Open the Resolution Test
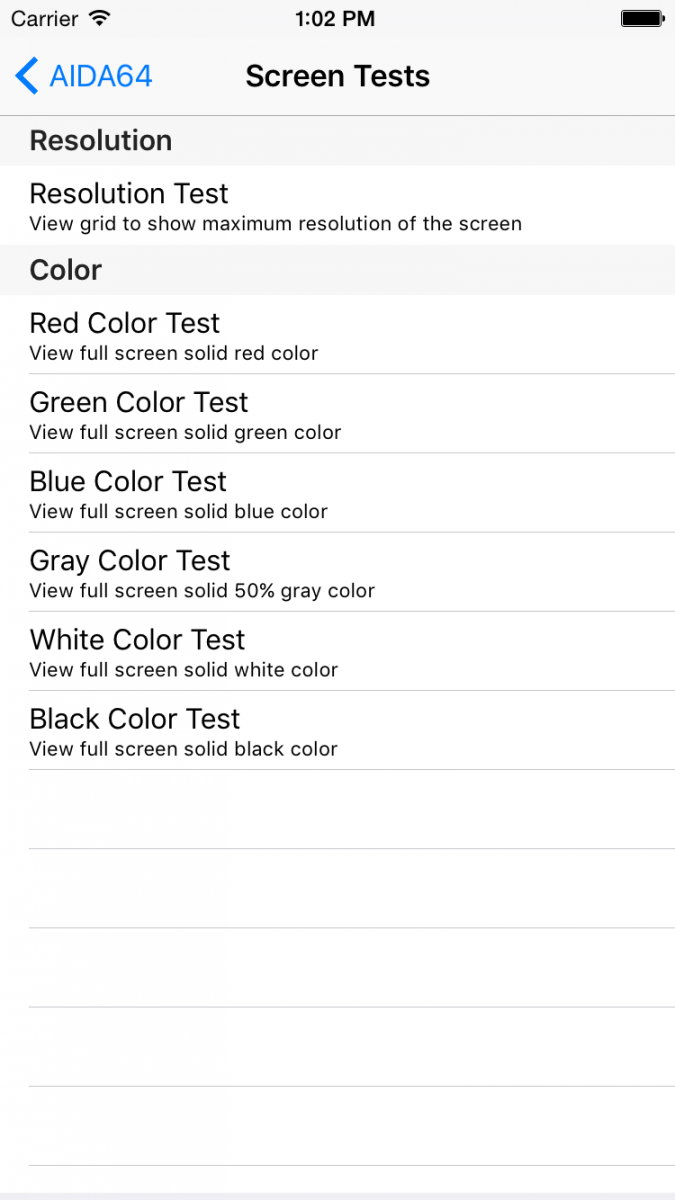675x1200 pixels. pos(129,193)
